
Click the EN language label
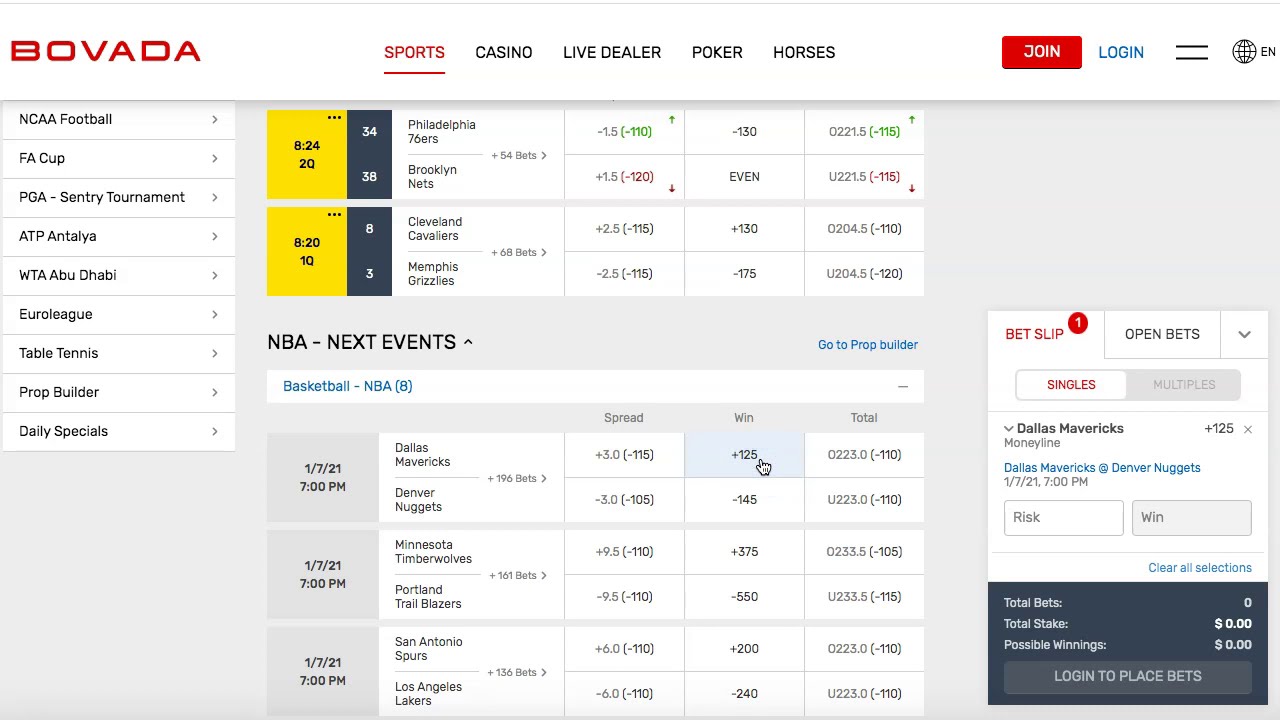tap(1268, 52)
